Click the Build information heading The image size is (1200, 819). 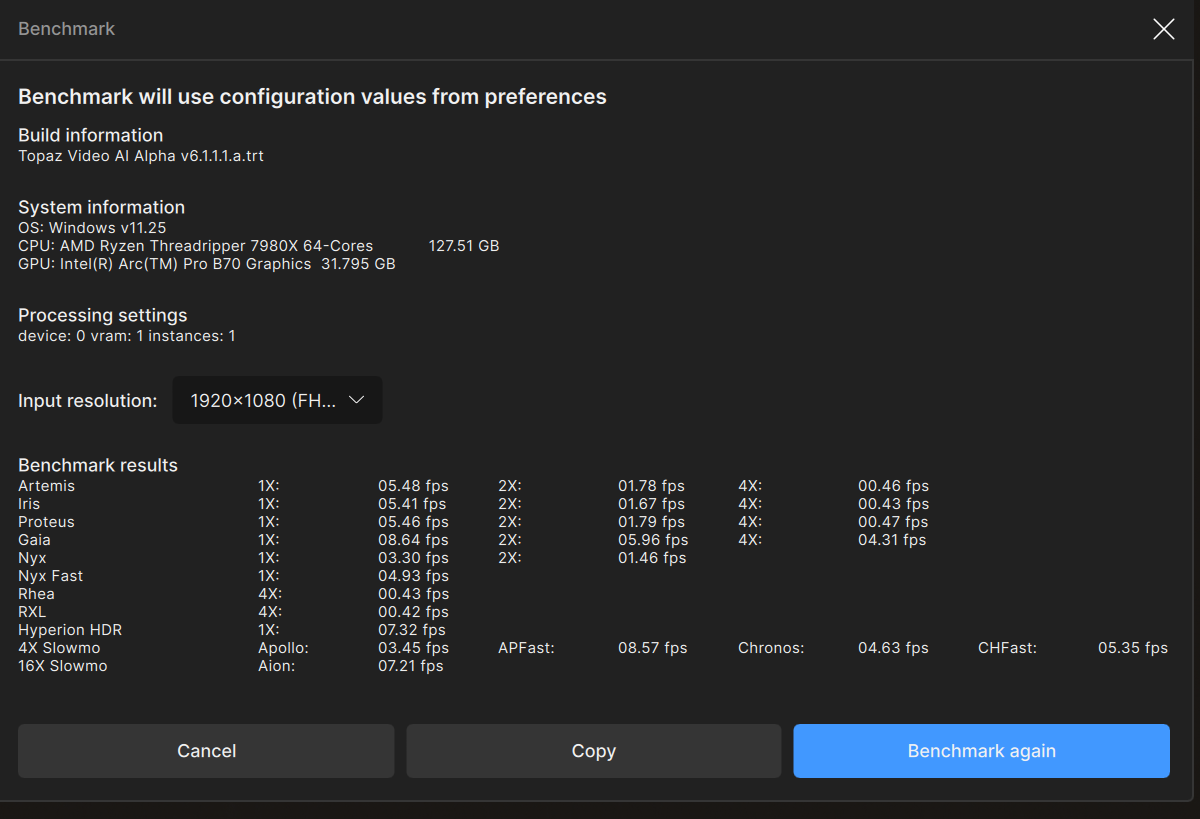(91, 135)
